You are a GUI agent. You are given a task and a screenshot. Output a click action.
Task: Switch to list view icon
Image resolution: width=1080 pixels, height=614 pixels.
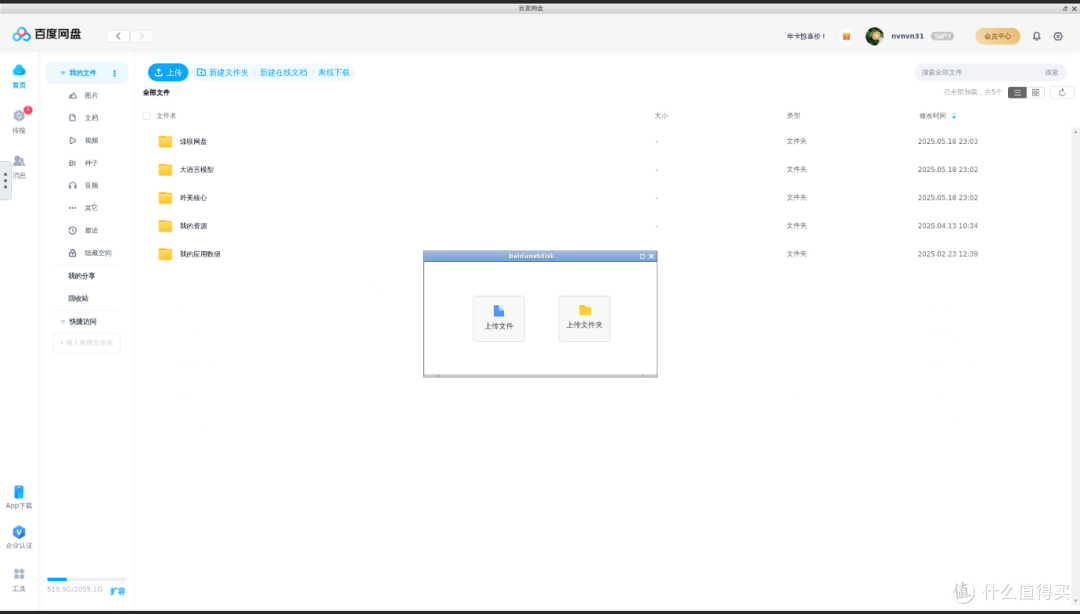1017,92
